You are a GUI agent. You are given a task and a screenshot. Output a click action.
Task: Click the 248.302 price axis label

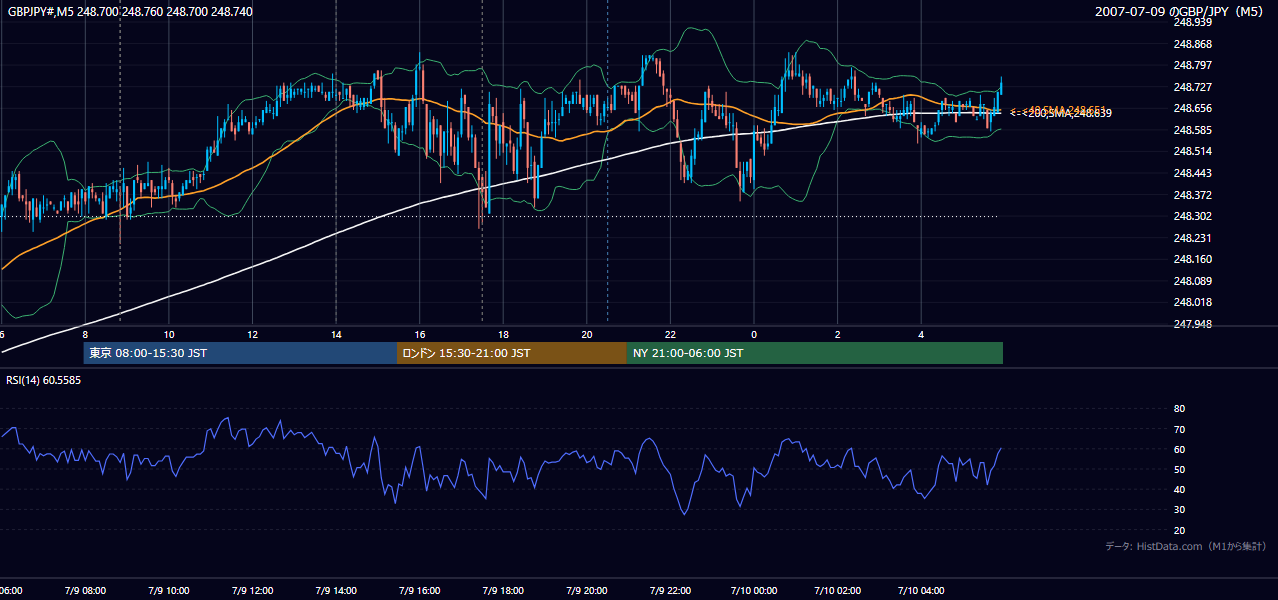coord(1193,216)
